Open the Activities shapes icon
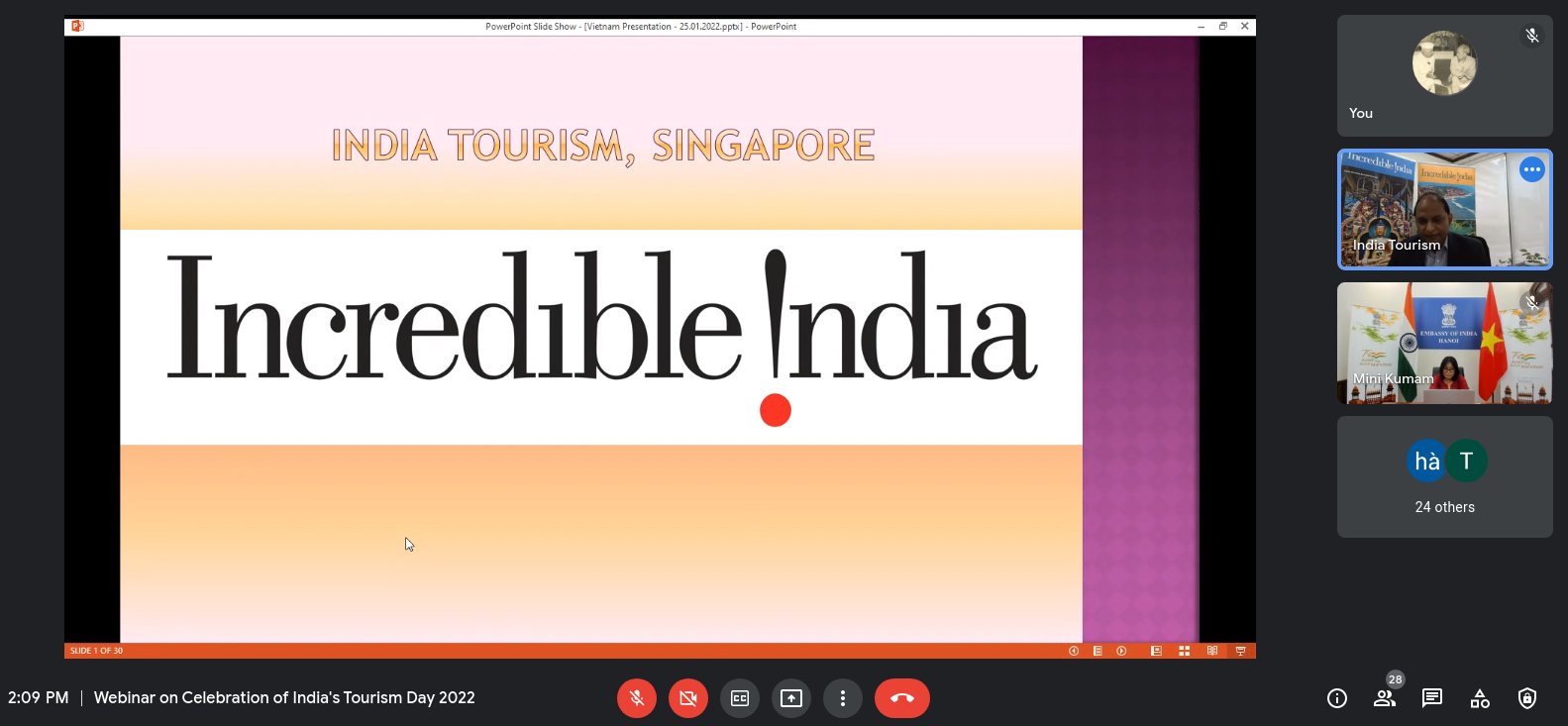Viewport: 1568px width, 726px height. [x=1480, y=698]
